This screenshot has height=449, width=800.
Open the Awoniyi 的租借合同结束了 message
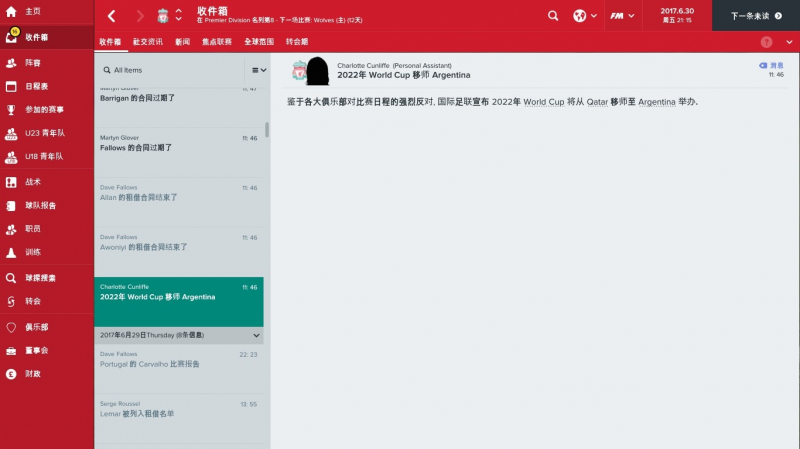pos(179,252)
